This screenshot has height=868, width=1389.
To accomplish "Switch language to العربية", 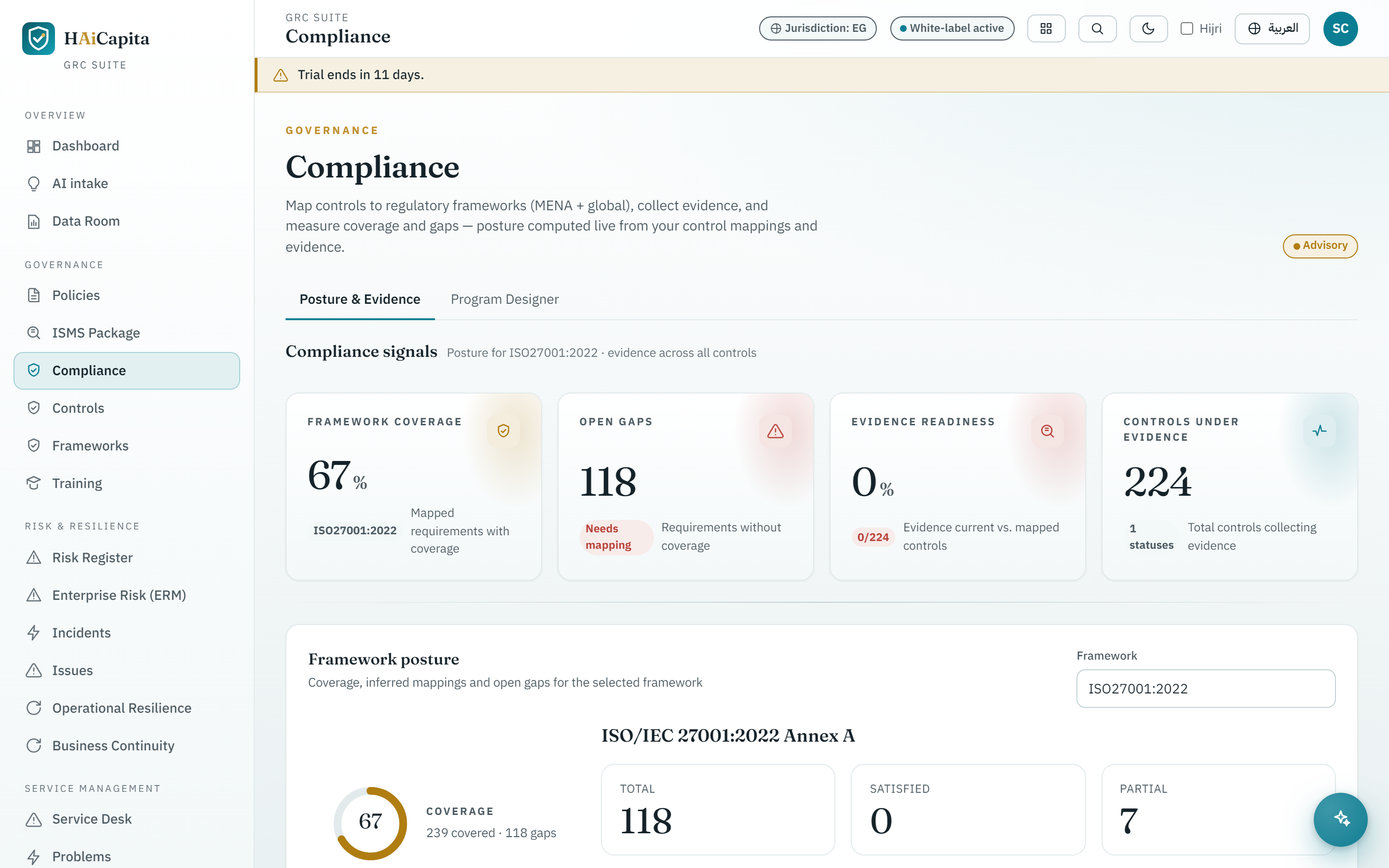I will coord(1272,29).
